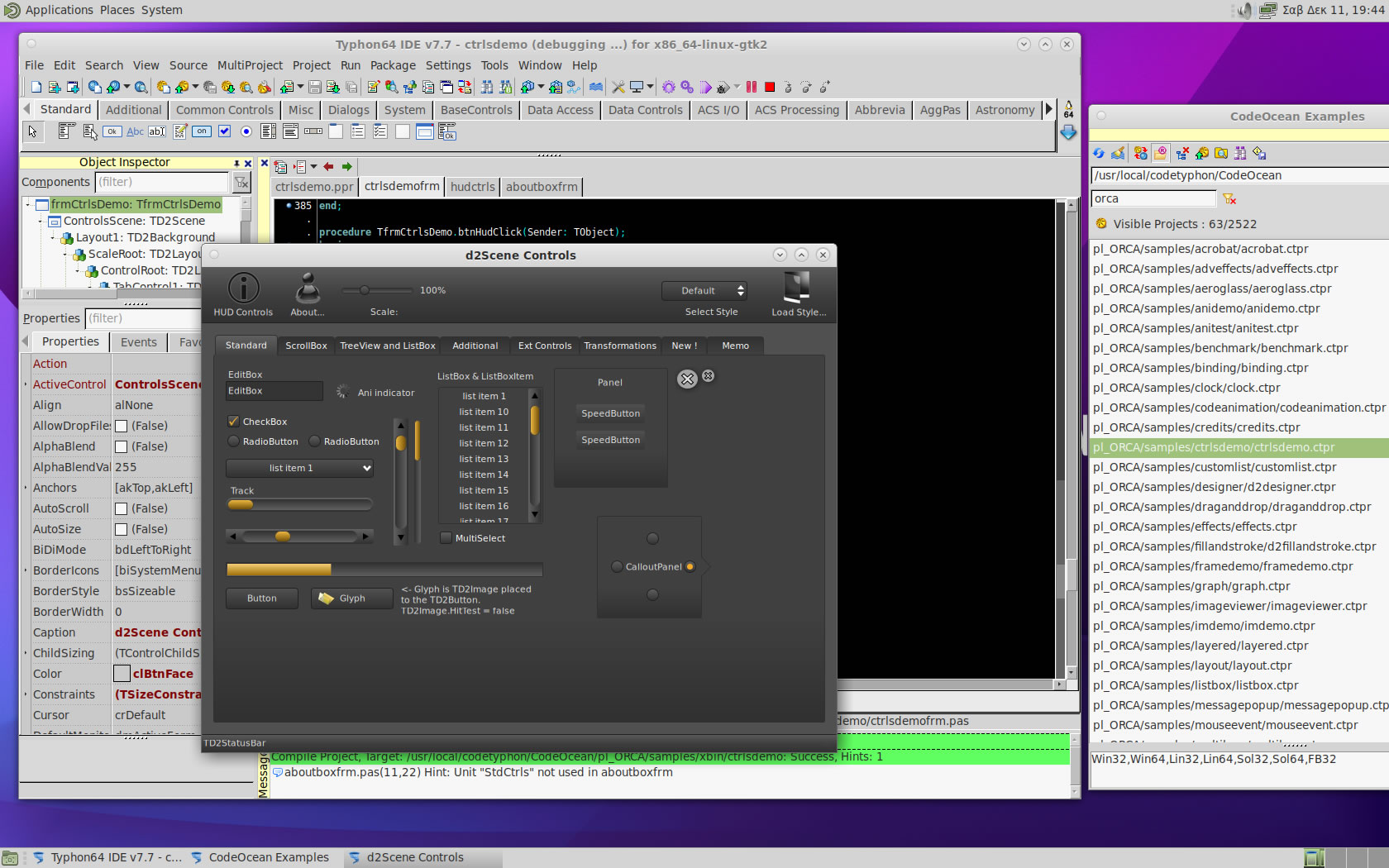1389x868 pixels.
Task: Select the second RadioButton in d2Scene
Action: (314, 441)
